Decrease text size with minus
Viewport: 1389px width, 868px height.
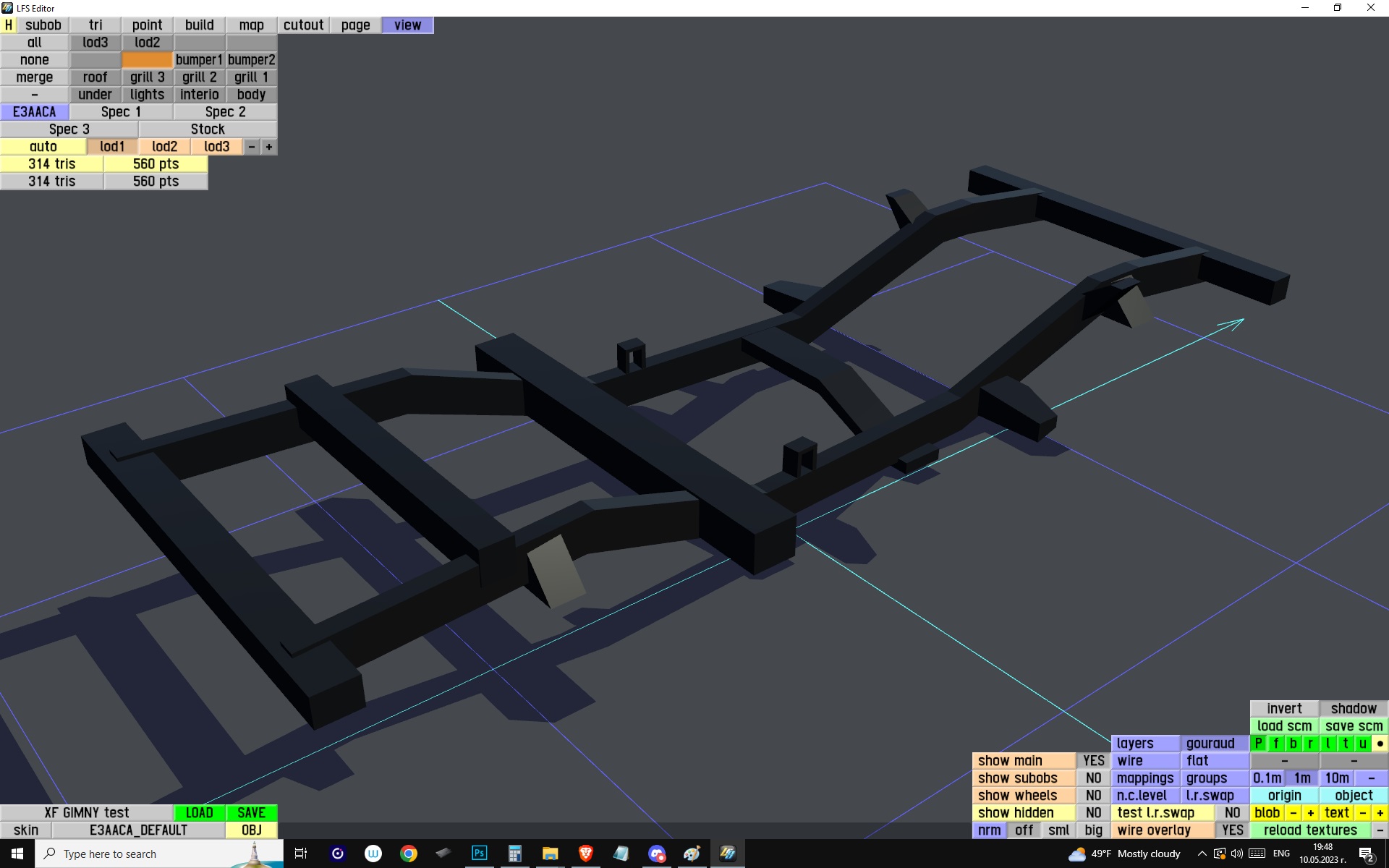point(1363,813)
